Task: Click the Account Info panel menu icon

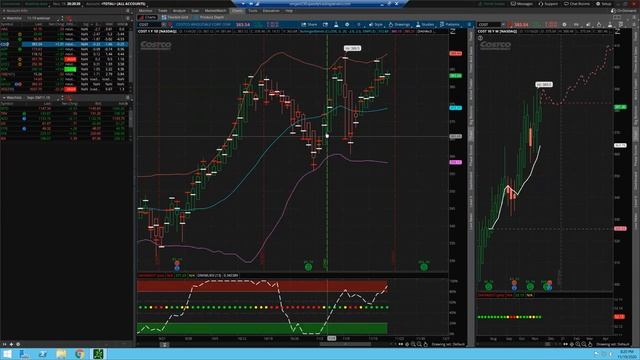Action: (x=127, y=11)
